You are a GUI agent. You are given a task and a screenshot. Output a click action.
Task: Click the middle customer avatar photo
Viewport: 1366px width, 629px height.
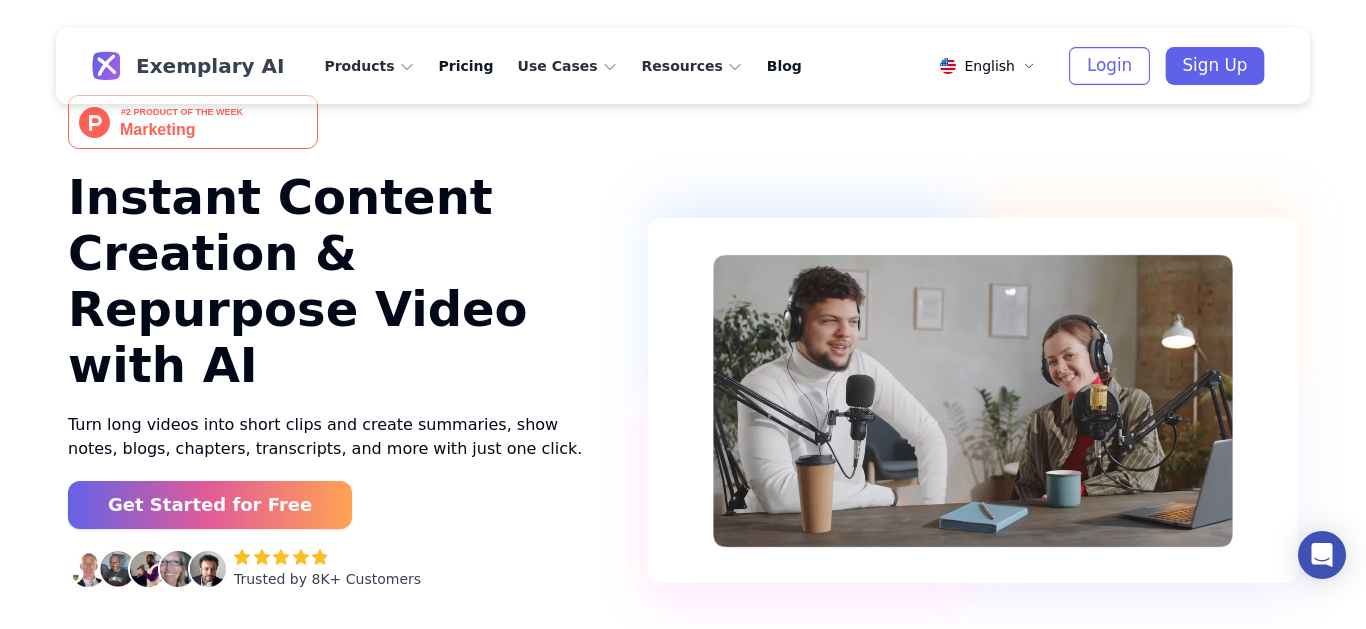[147, 569]
